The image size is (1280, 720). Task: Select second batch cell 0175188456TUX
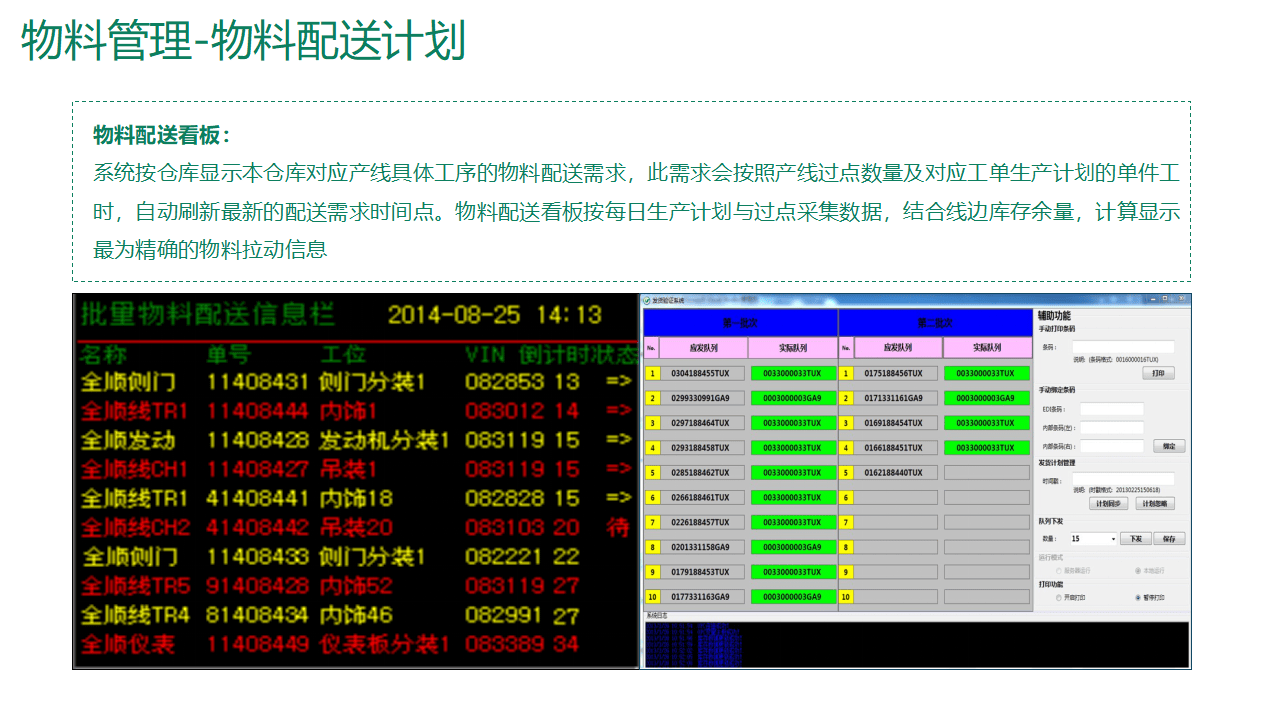coord(895,373)
